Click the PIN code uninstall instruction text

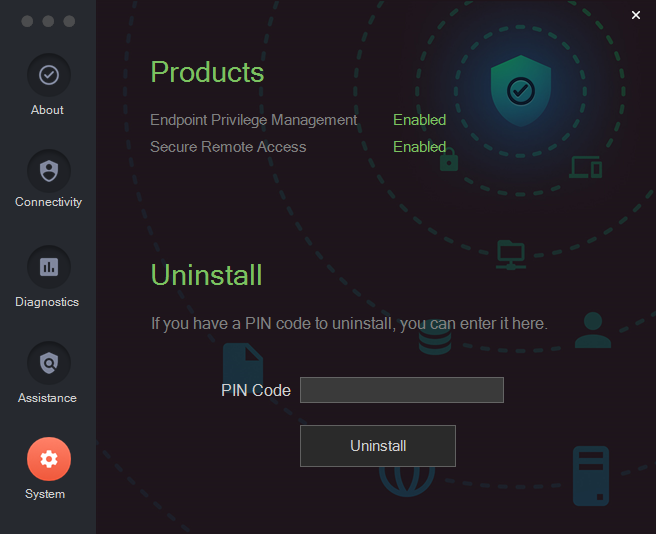[349, 324]
